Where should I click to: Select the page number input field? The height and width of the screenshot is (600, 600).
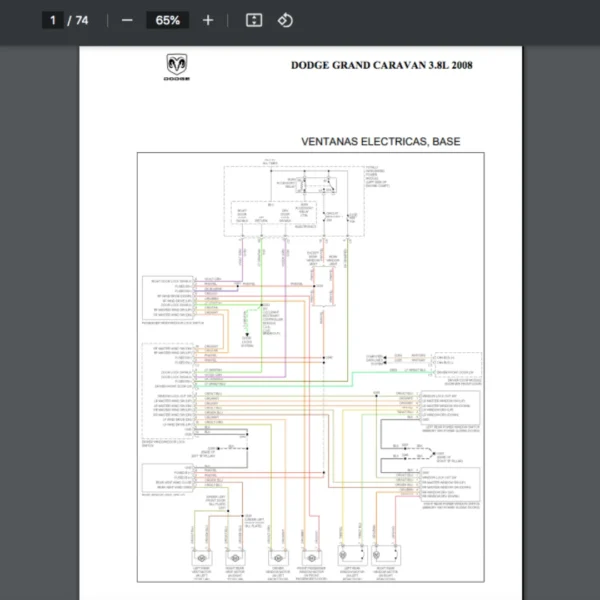[53, 20]
